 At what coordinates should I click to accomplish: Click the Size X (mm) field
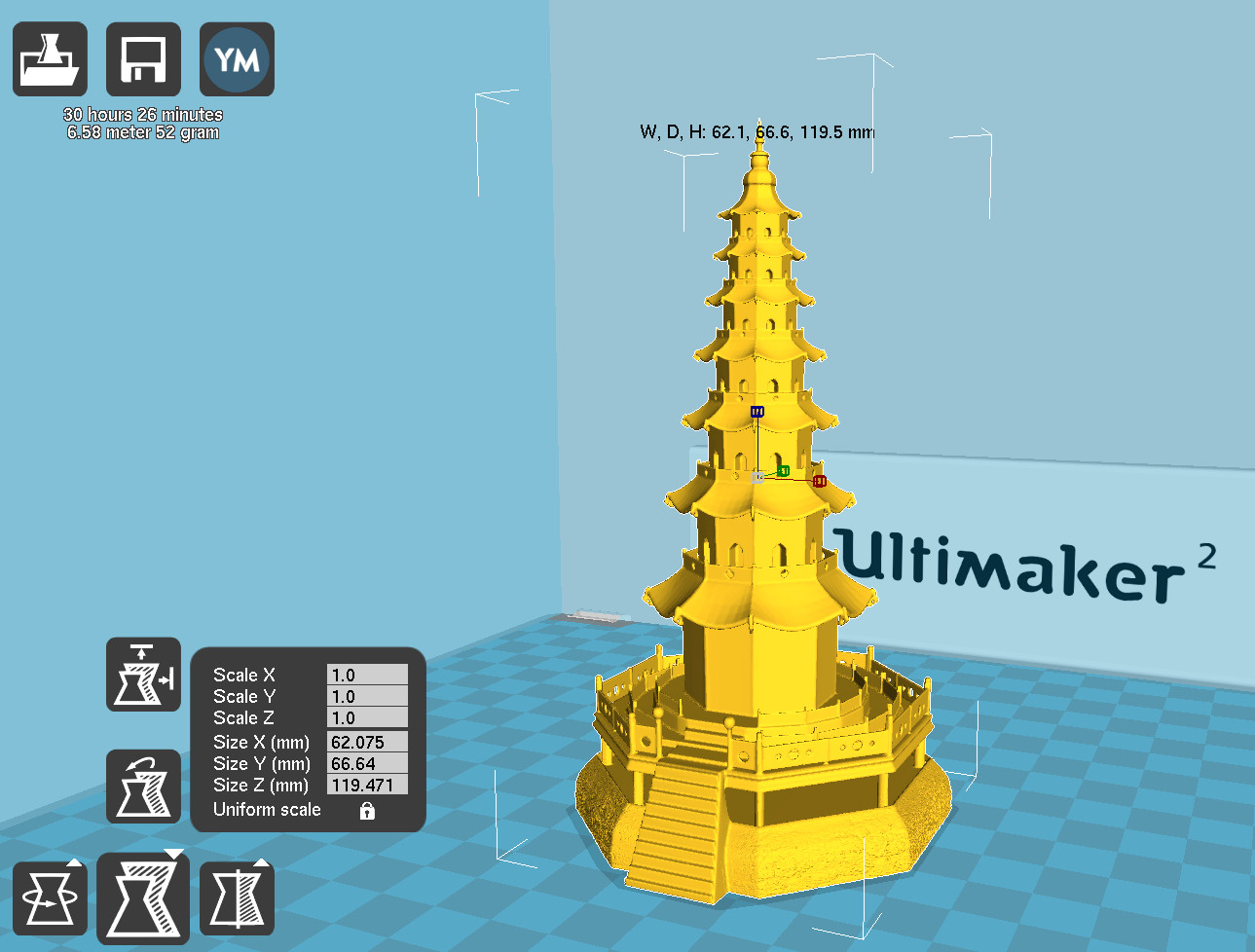point(367,741)
